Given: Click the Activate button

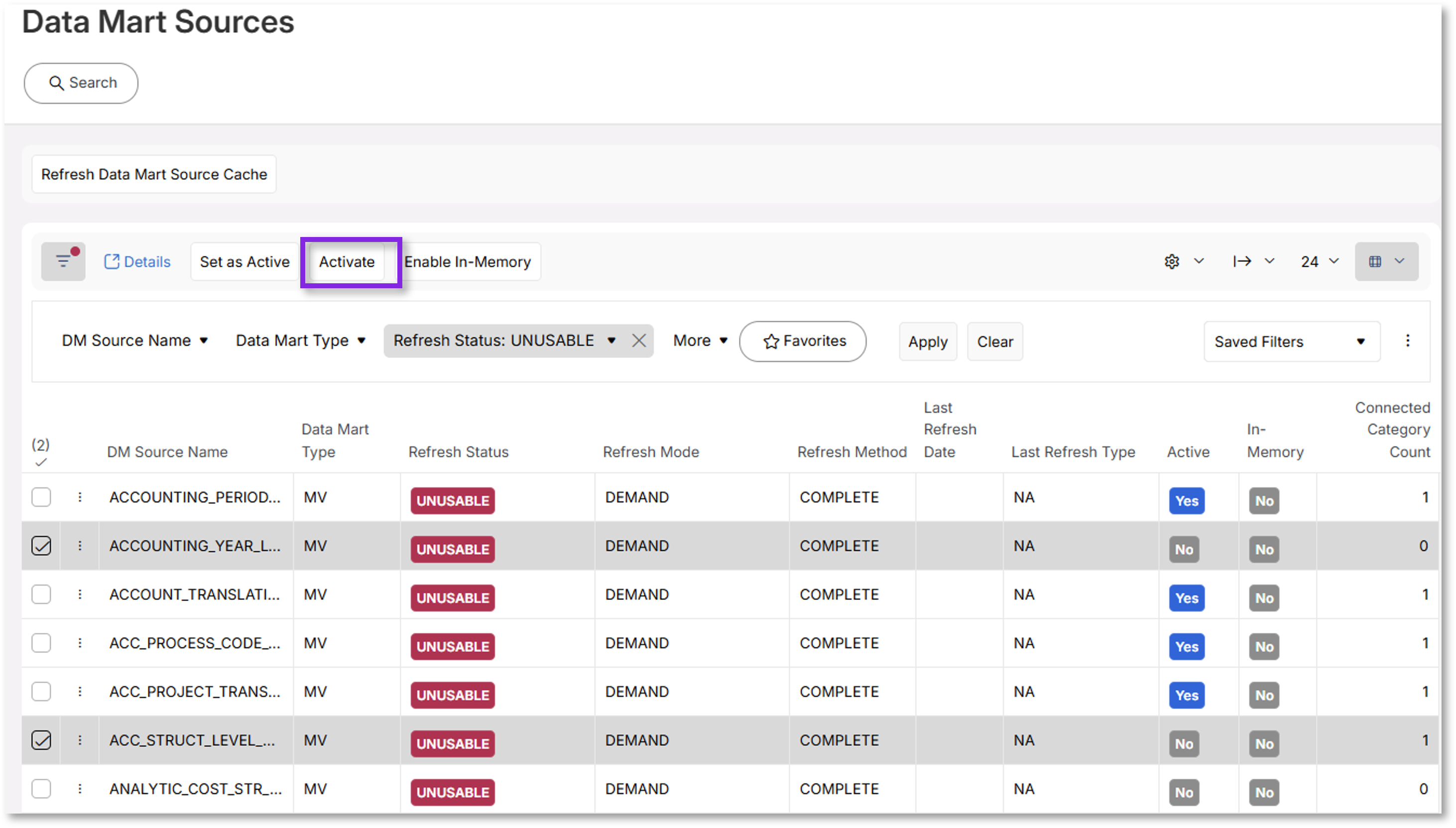Looking at the screenshot, I should pos(347,261).
